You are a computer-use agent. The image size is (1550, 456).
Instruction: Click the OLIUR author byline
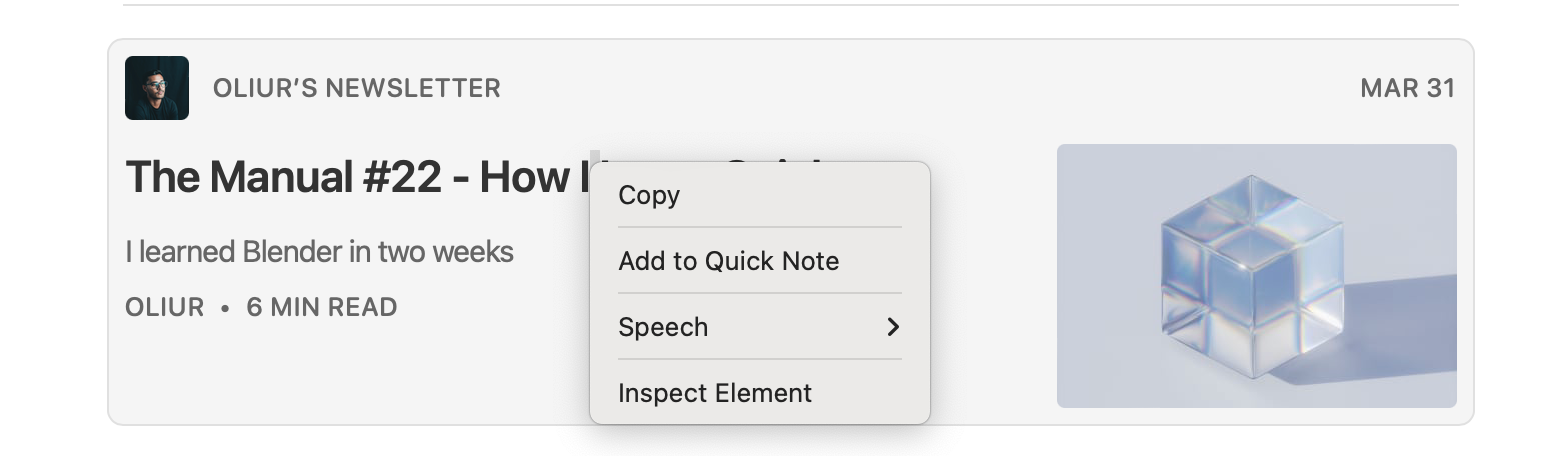point(164,307)
